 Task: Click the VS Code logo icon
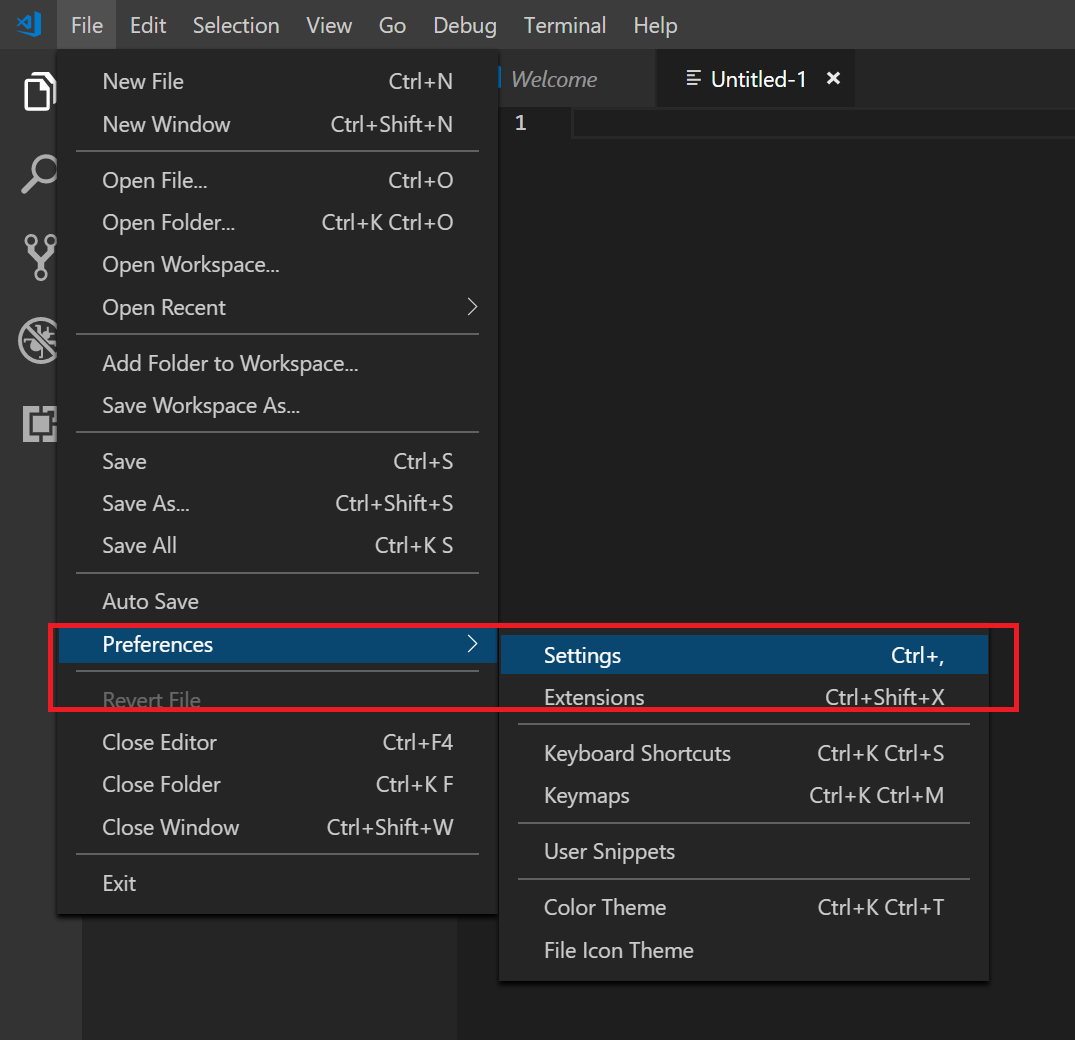coord(29,25)
